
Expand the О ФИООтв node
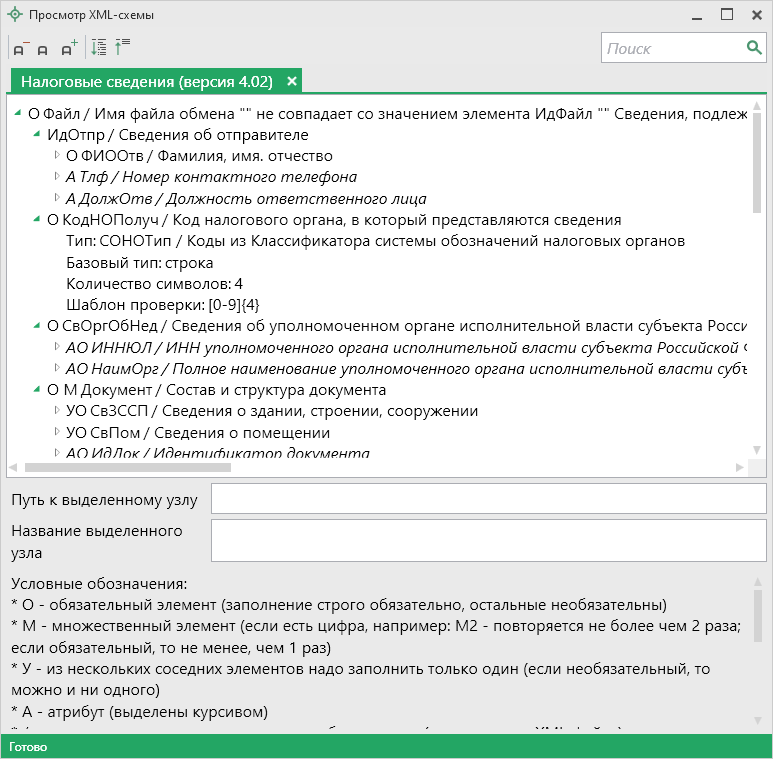(57, 156)
